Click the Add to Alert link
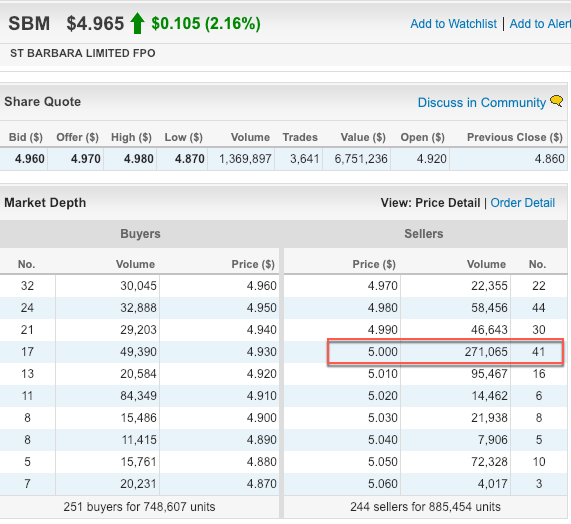Screen dimensions: 571x524 pos(540,24)
